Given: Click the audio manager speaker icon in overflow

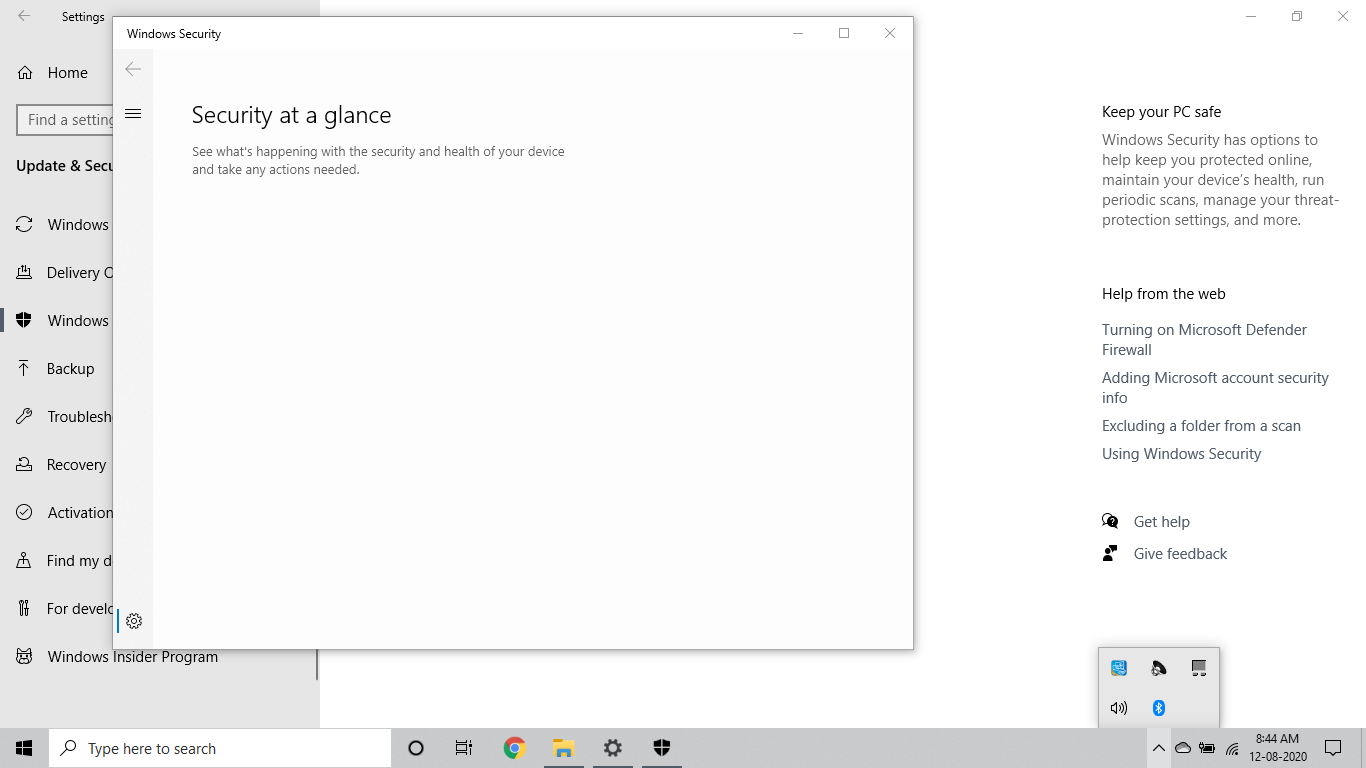Looking at the screenshot, I should click(x=1159, y=668).
